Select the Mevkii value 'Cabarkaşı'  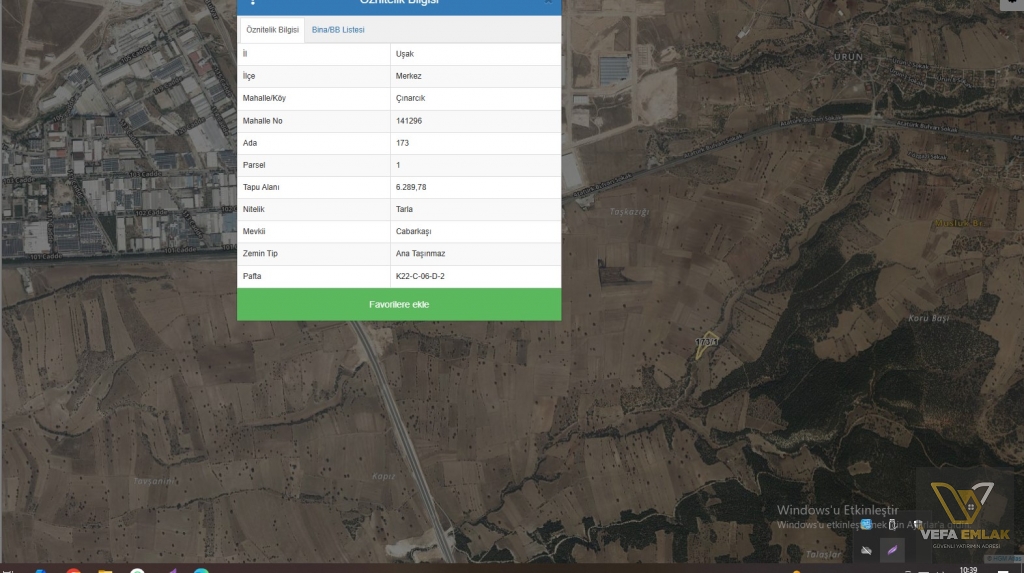click(413, 231)
